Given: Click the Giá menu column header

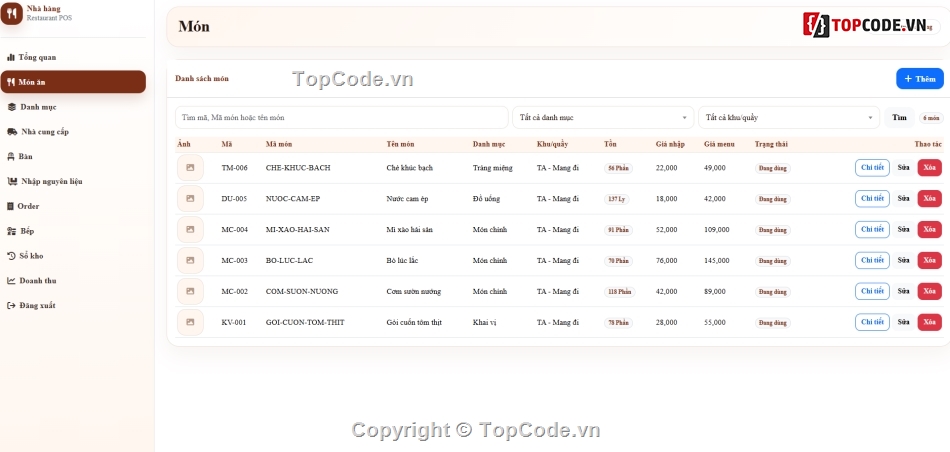Looking at the screenshot, I should [x=719, y=144].
